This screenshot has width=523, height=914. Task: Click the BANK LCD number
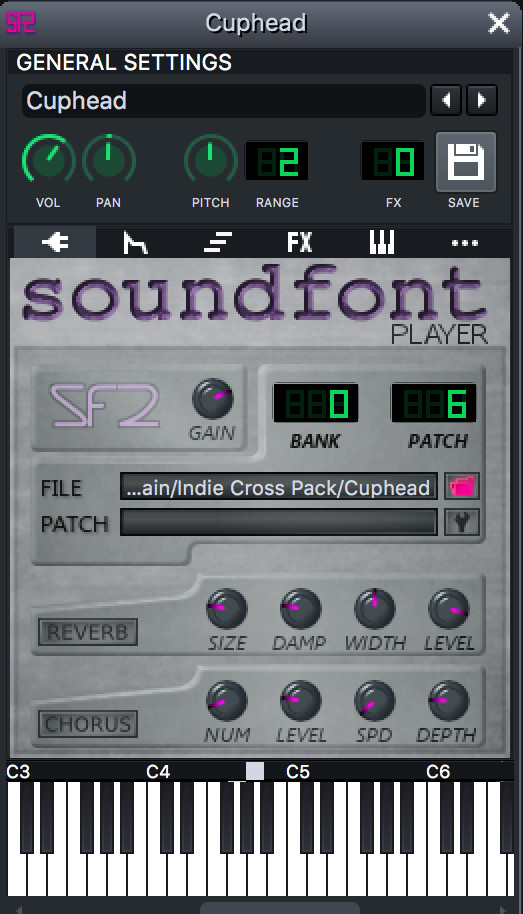tap(315, 403)
